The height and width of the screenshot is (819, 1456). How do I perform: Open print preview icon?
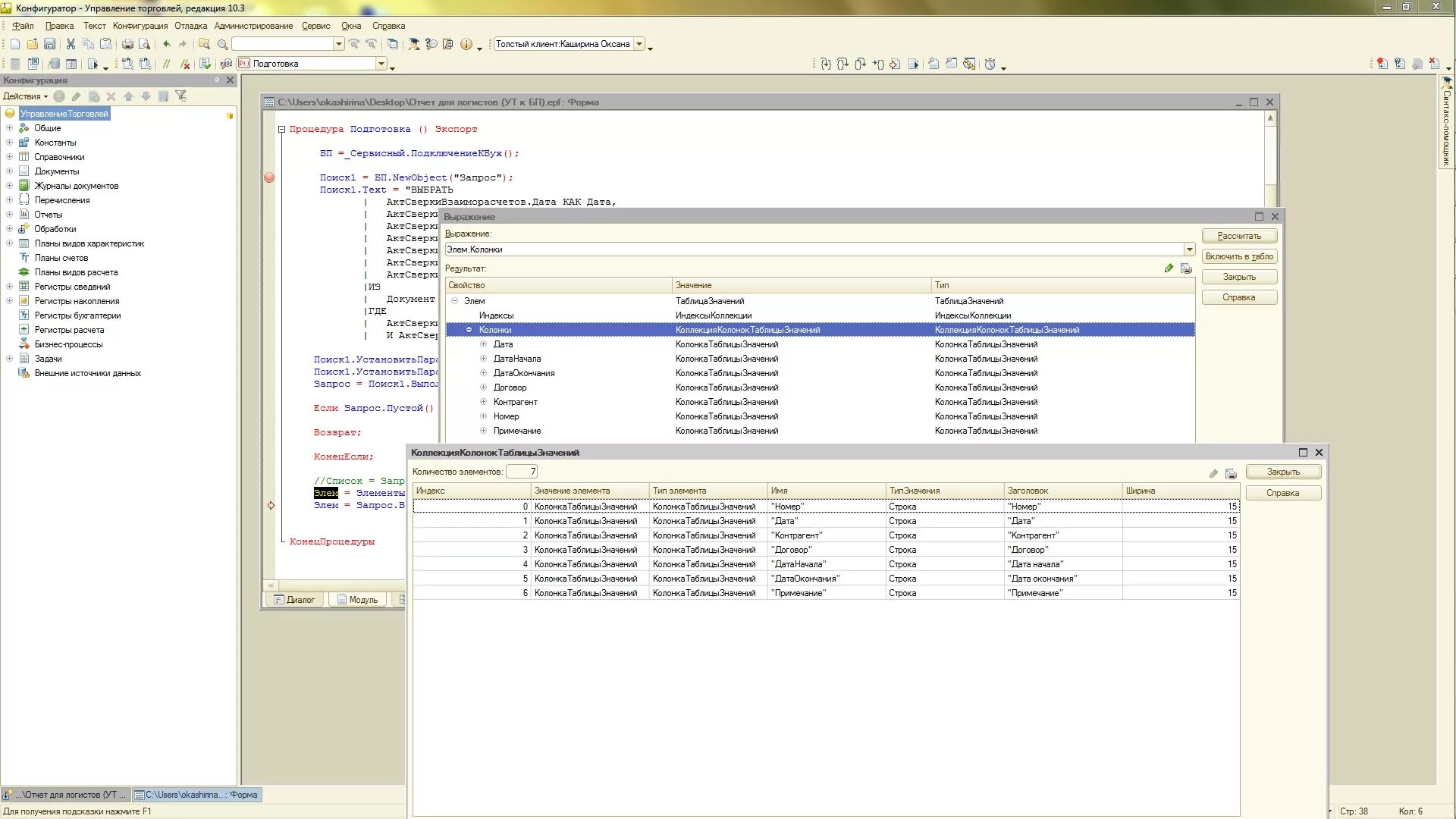click(144, 44)
